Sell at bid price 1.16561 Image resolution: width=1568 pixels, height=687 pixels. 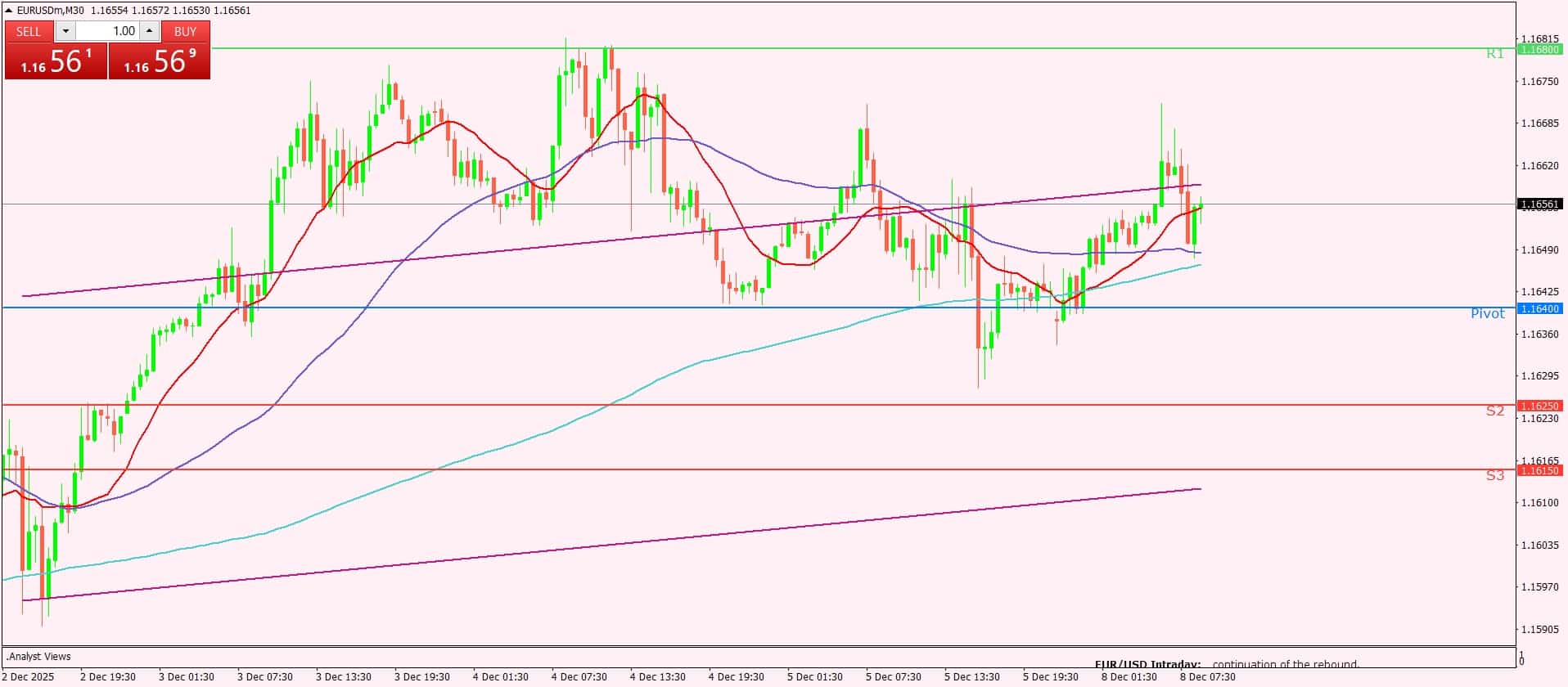coord(56,61)
